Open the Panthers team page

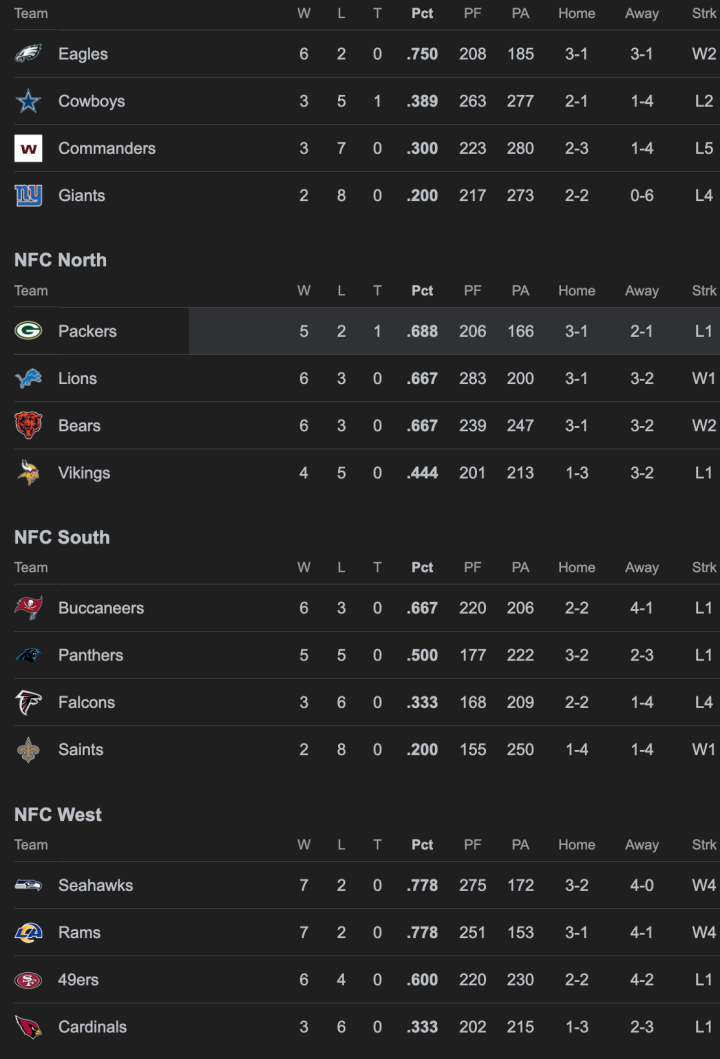coord(90,655)
